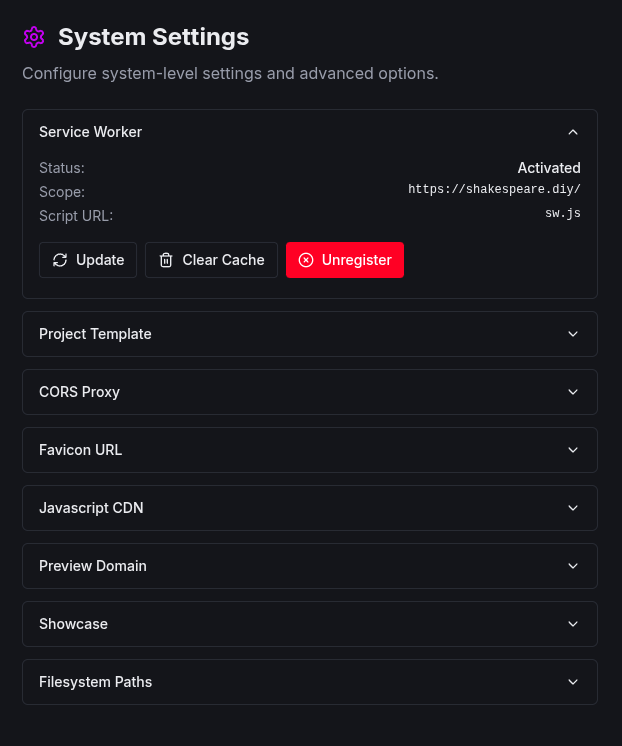Click the Preview Domain down chevron

click(573, 566)
